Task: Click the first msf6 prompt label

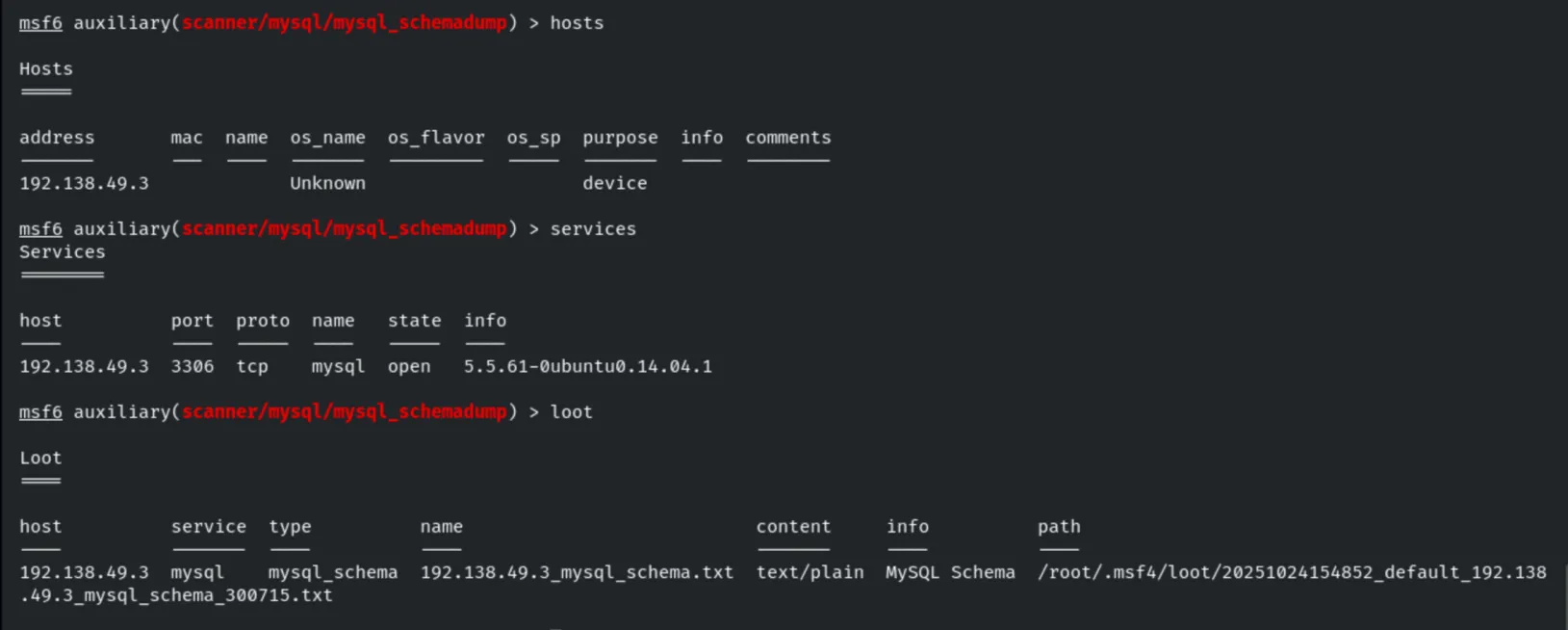Action: coord(40,23)
